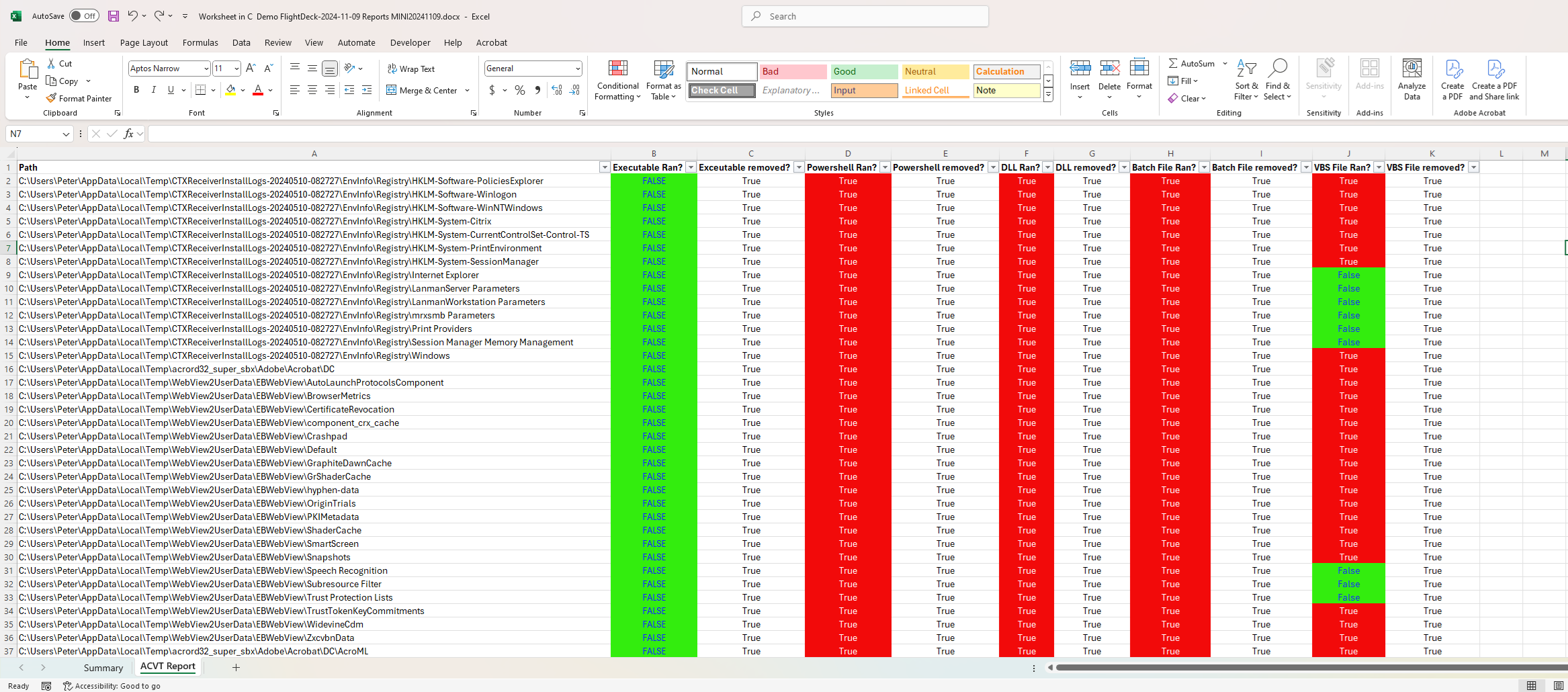Apply the Bad cell style
The height and width of the screenshot is (692, 1568).
coord(793,71)
